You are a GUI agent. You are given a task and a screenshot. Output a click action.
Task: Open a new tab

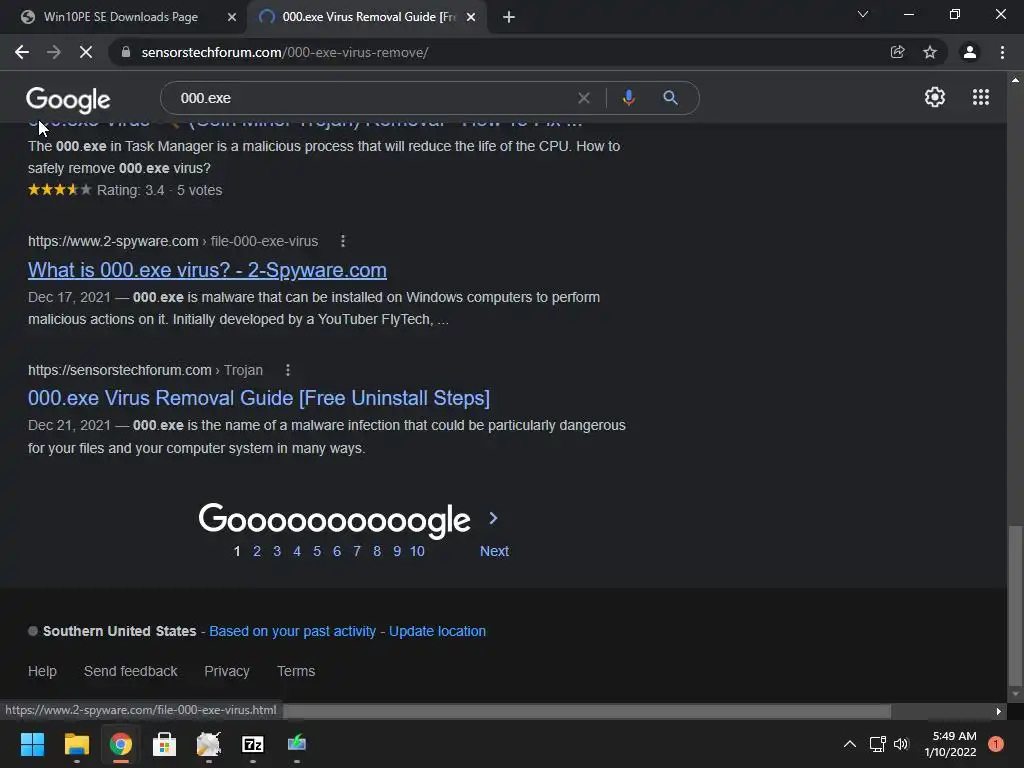pyautogui.click(x=509, y=17)
